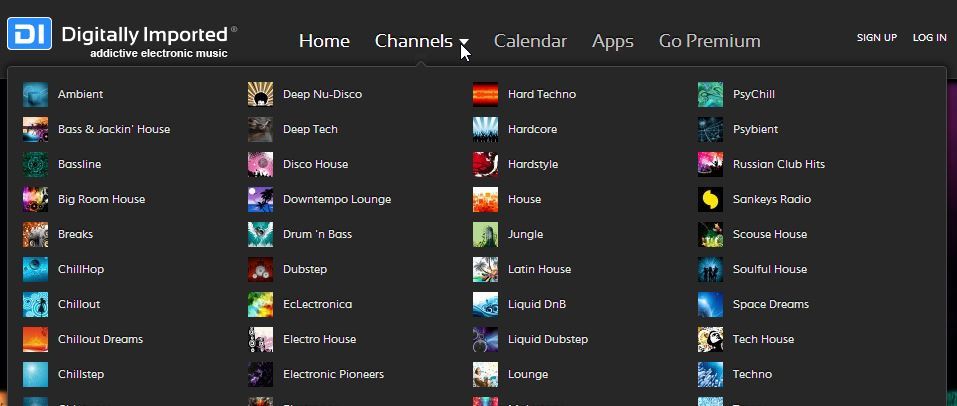
Task: Open the Lounge channel link
Action: 528,375
